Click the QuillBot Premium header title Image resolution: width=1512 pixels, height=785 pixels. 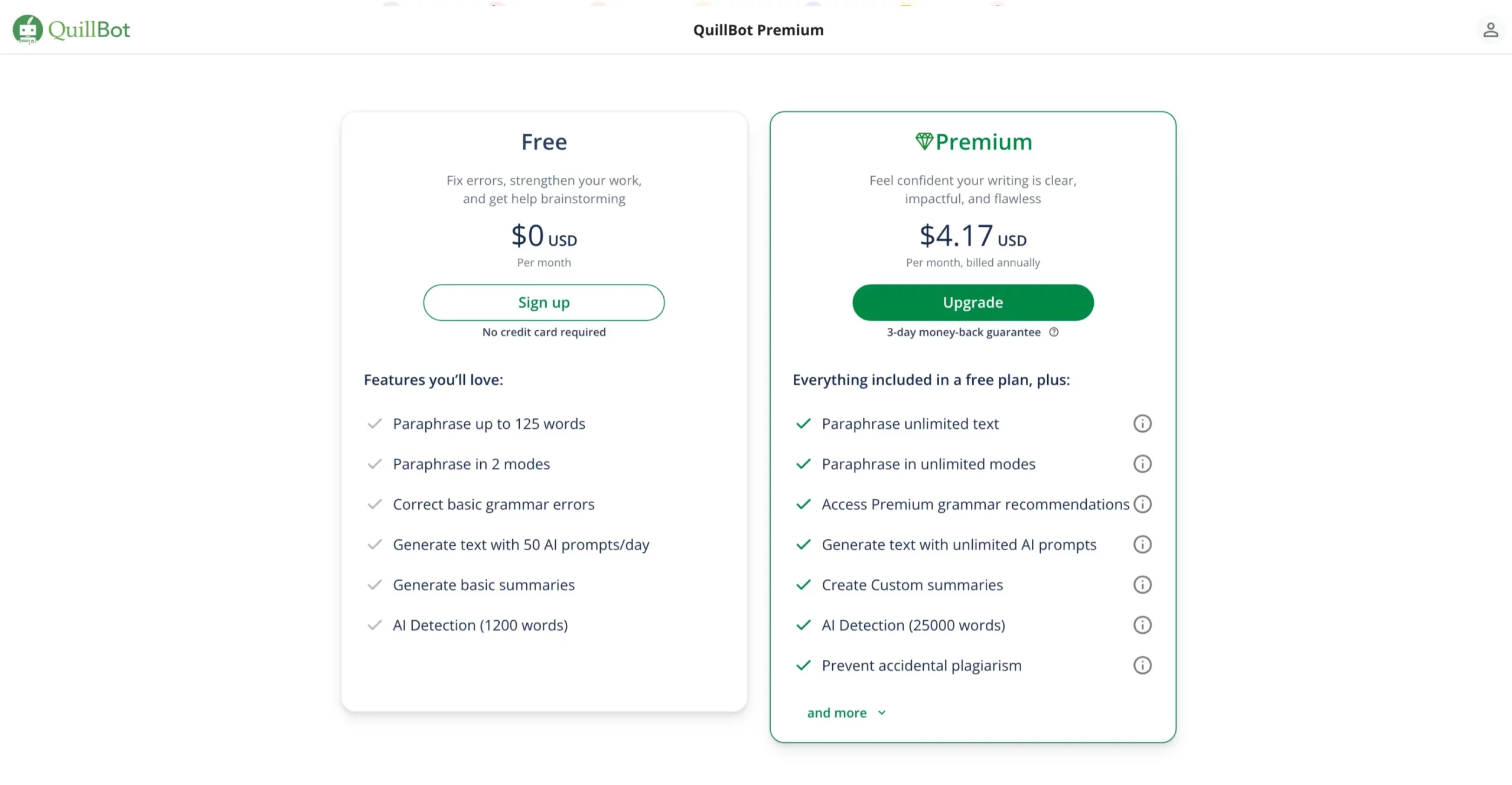point(758,30)
